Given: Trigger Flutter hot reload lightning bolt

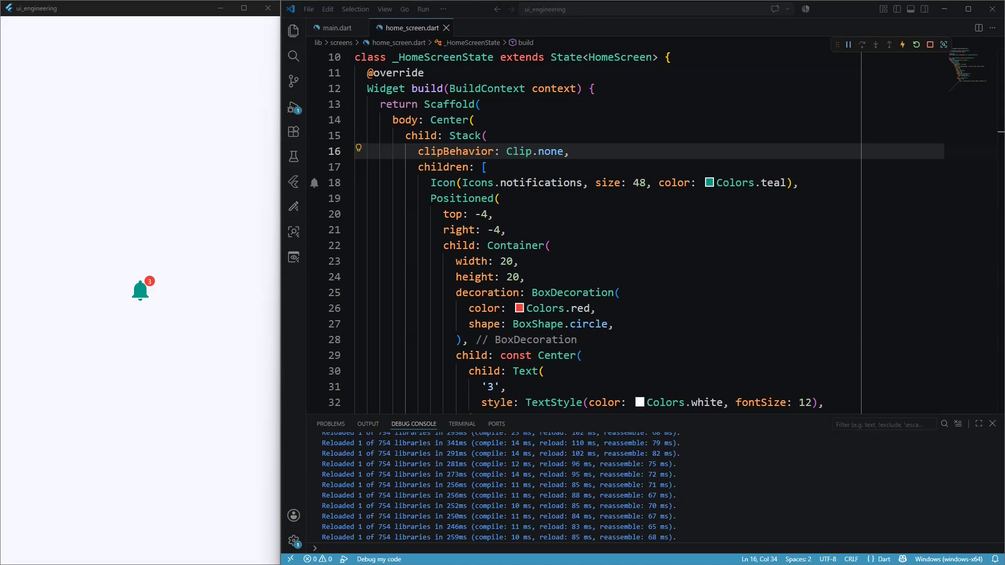Looking at the screenshot, I should (x=902, y=45).
